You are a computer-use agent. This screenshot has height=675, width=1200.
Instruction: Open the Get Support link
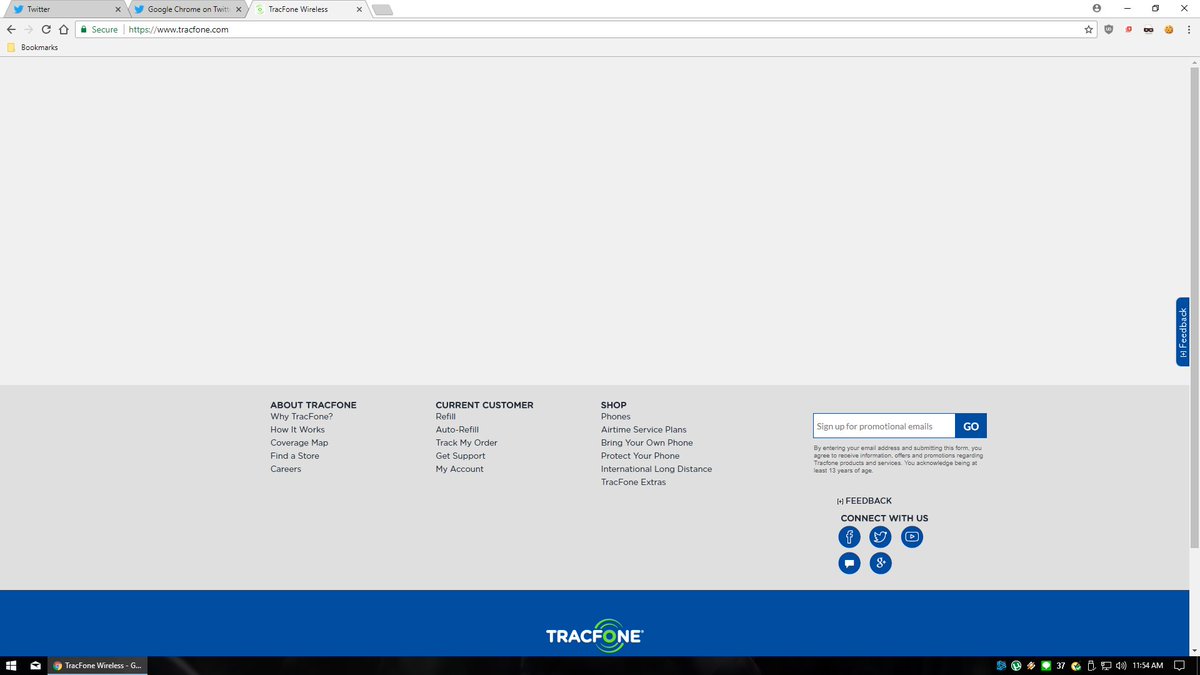[x=460, y=456]
